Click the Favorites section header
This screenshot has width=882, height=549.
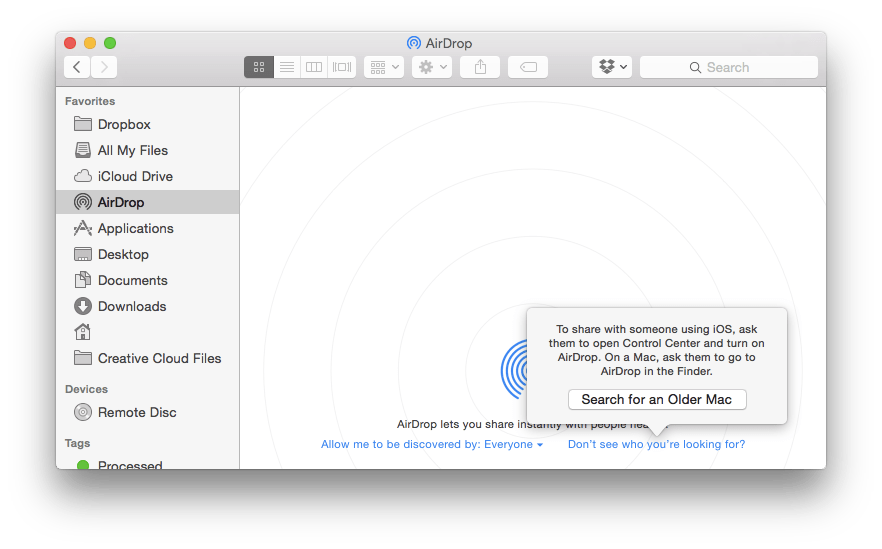point(90,101)
